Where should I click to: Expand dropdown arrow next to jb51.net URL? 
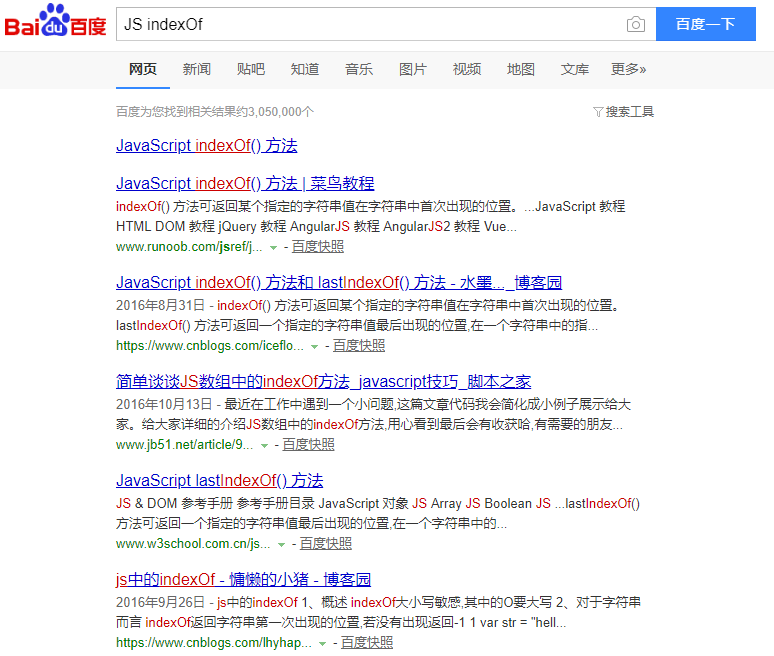click(265, 445)
